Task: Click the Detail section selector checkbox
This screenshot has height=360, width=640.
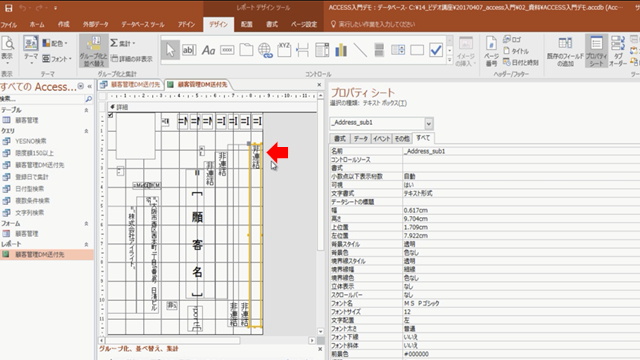Action: 110,116
